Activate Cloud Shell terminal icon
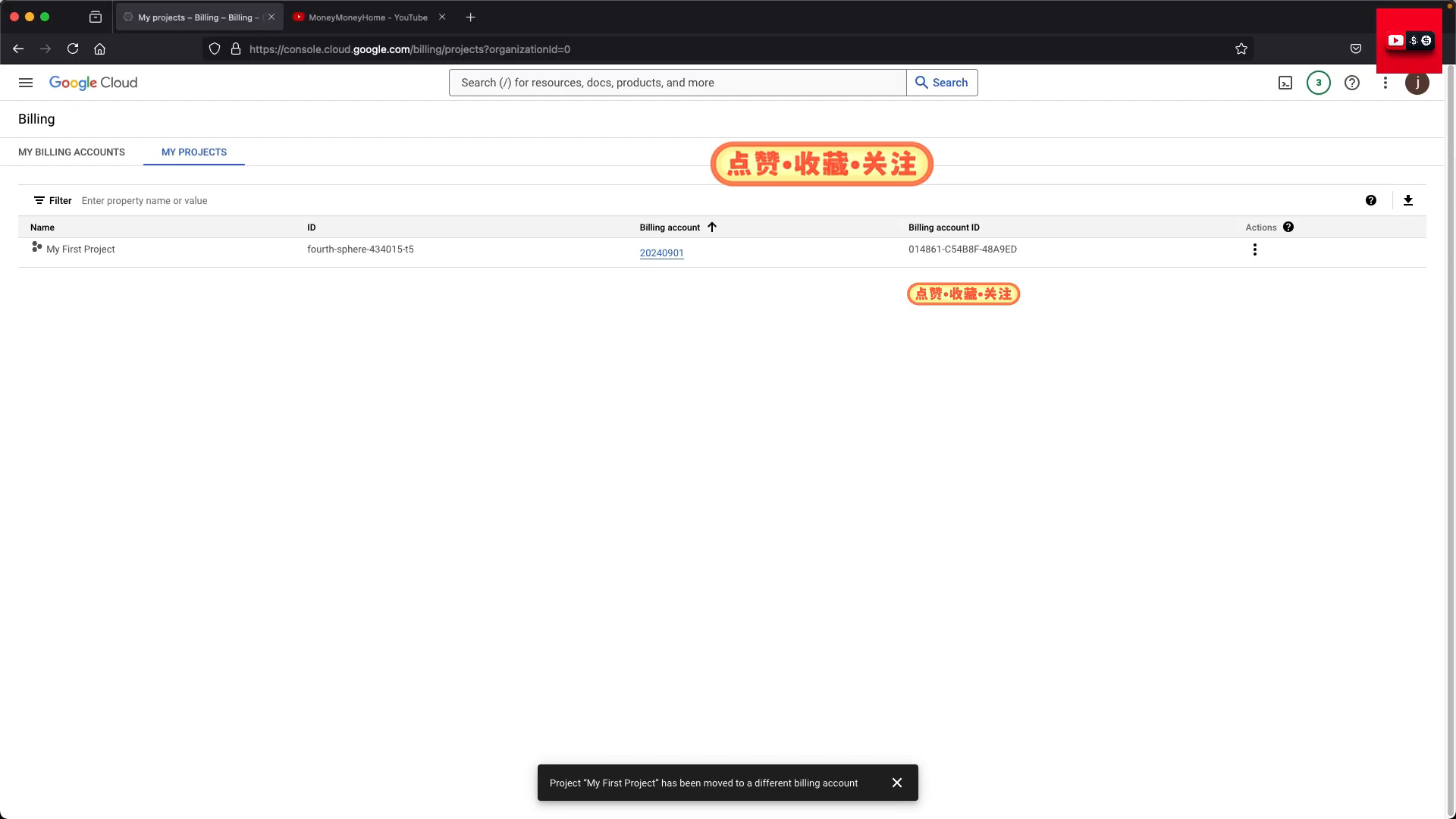Screen dimensions: 1456x819 (x=1285, y=83)
